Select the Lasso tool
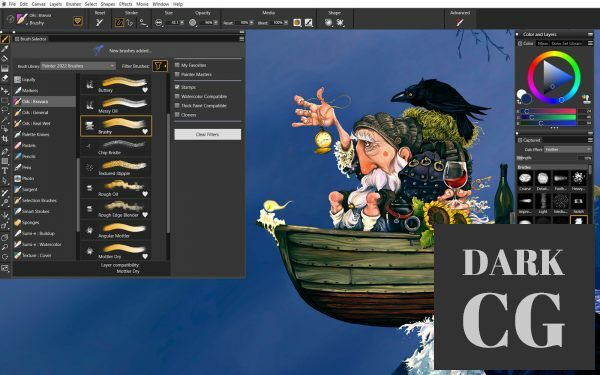600x375 pixels. point(5,110)
